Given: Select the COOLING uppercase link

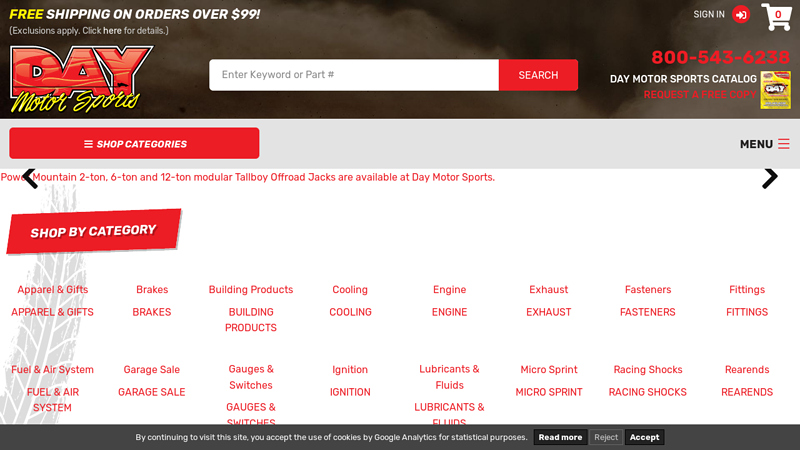Looking at the screenshot, I should click(x=350, y=312).
